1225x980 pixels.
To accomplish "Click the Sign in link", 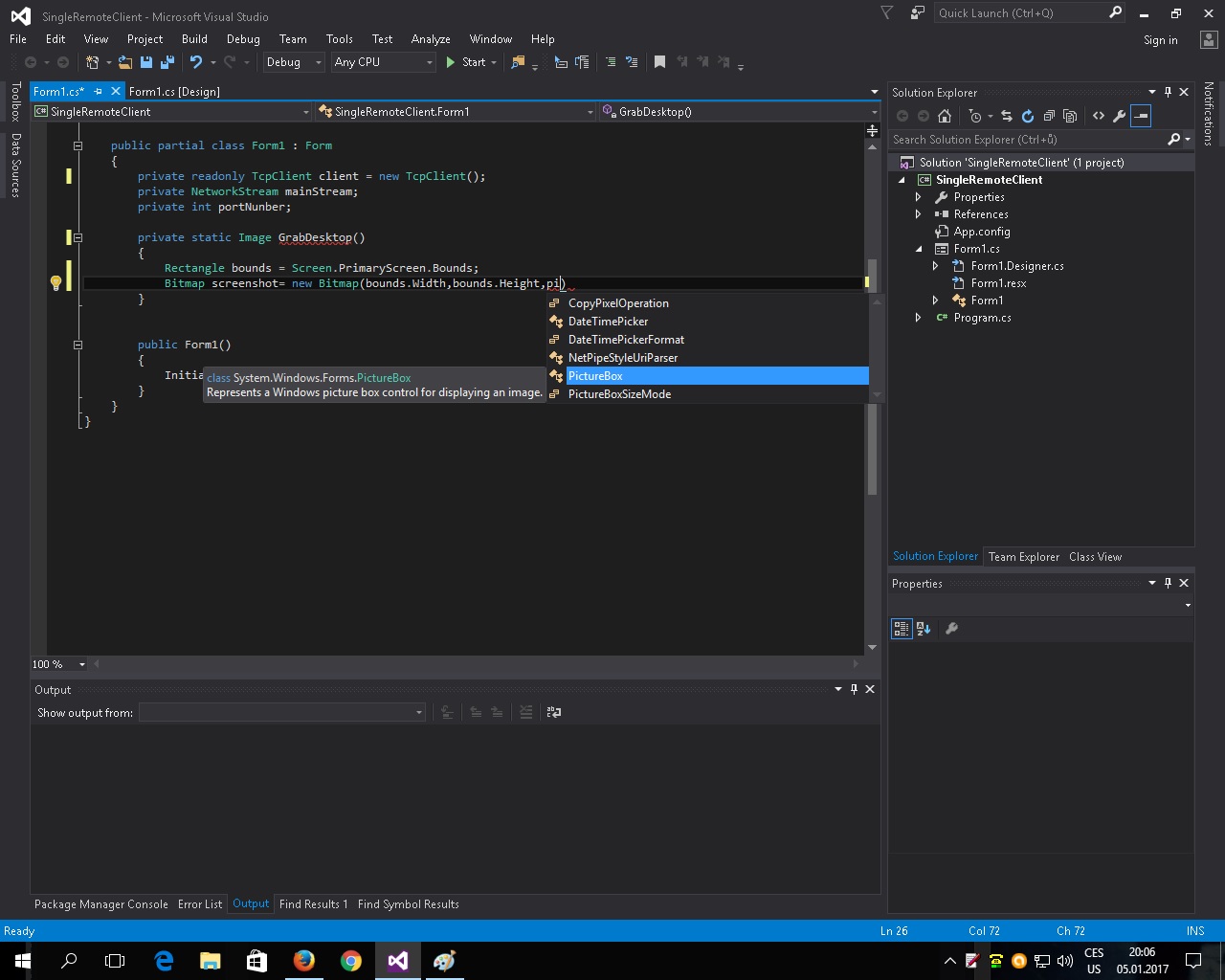I will [1160, 40].
